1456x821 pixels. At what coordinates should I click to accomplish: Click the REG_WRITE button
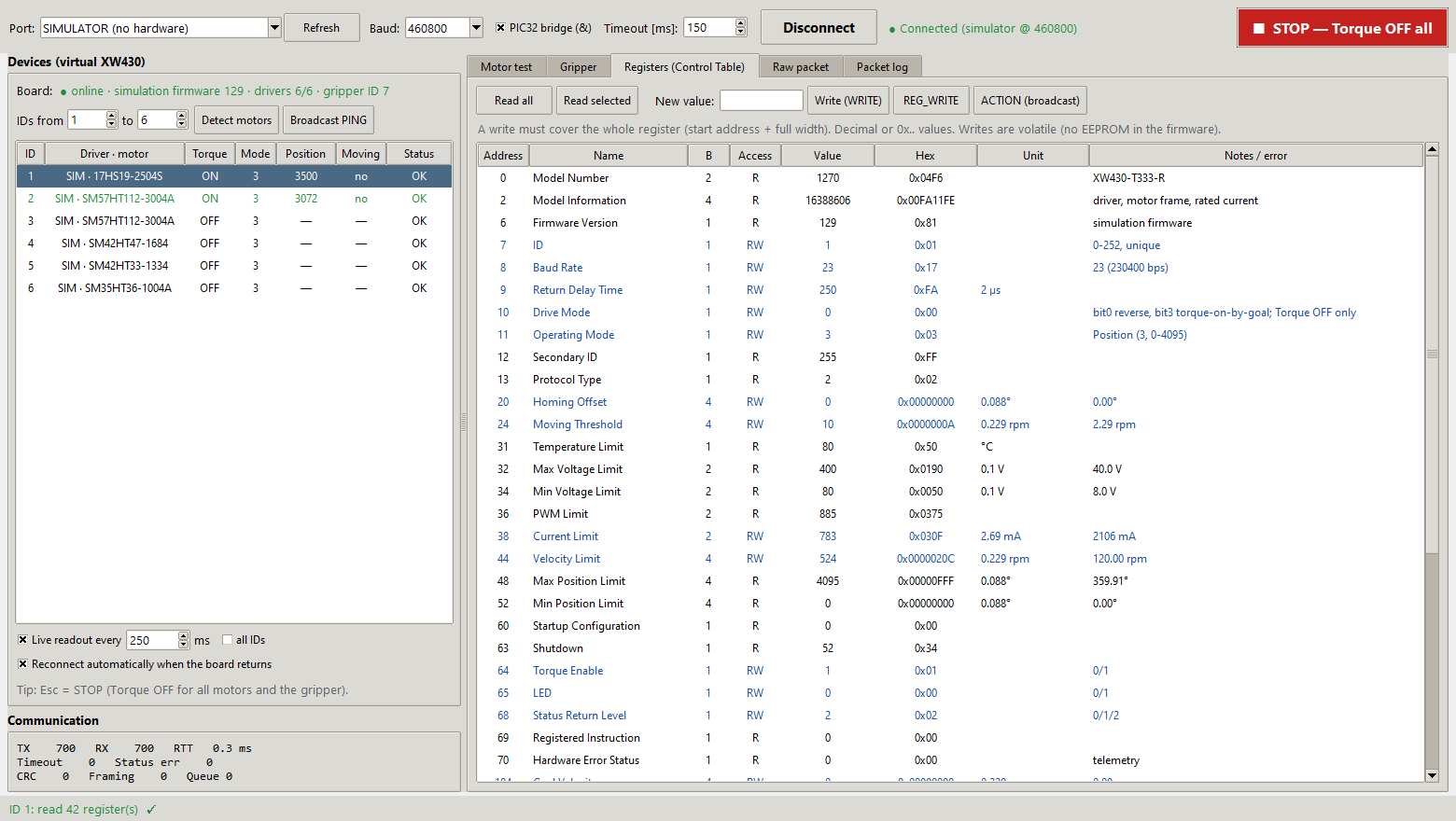coord(931,101)
